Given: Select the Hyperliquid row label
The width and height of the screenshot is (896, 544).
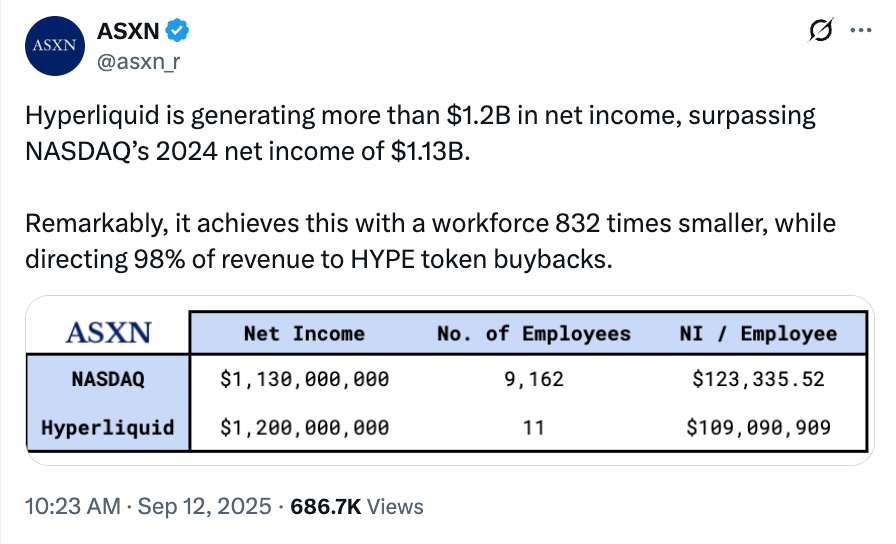Looking at the screenshot, I should coord(108,428).
